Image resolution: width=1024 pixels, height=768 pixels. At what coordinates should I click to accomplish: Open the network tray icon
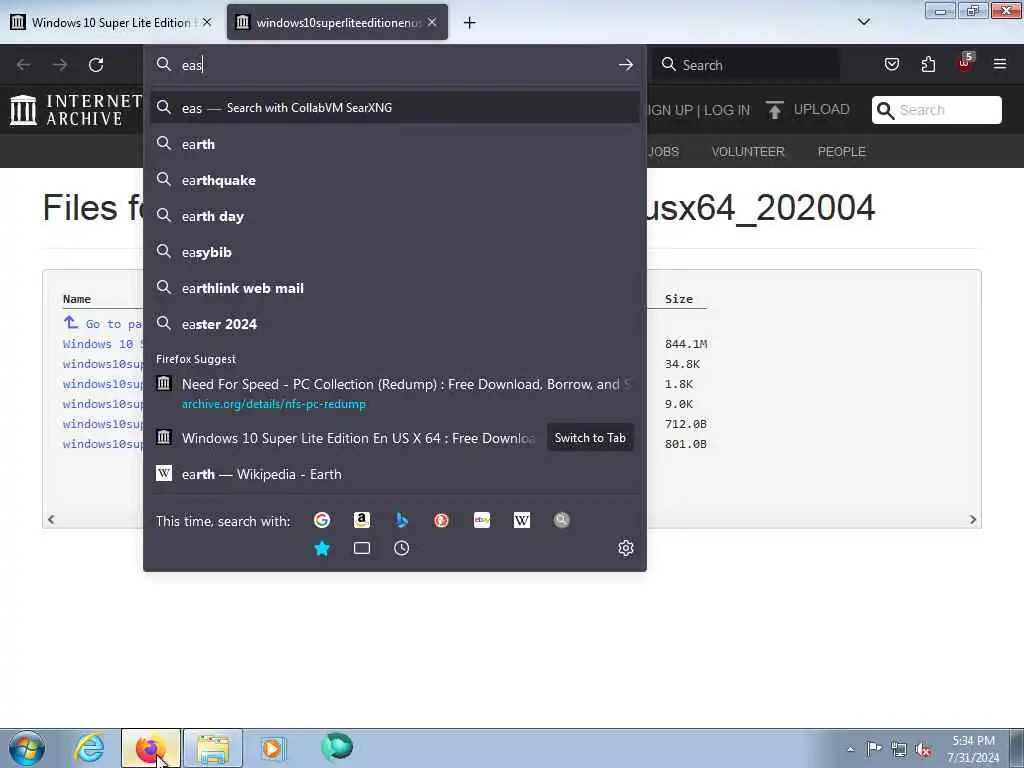(899, 750)
